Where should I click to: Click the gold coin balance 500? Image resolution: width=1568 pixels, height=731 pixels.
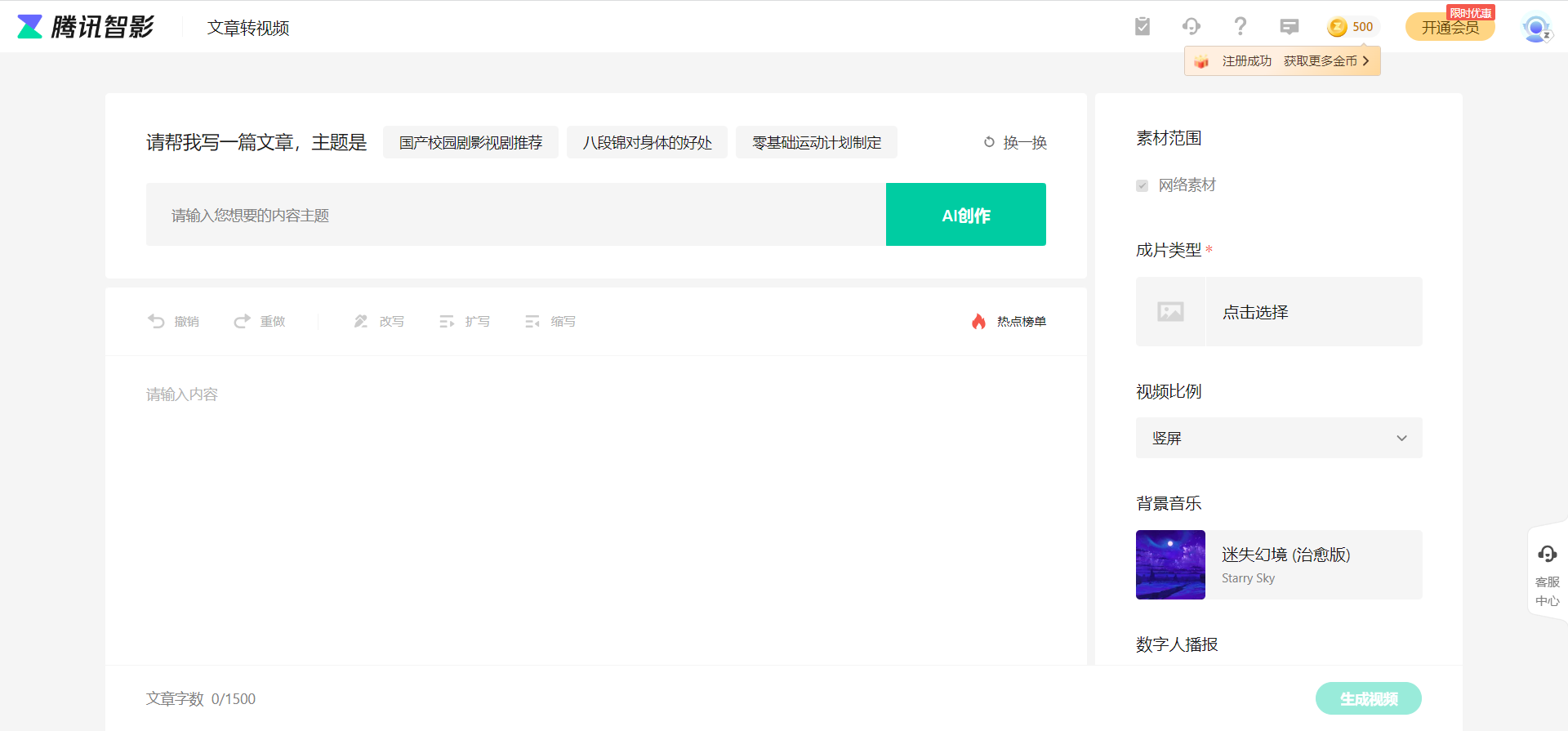tap(1352, 27)
